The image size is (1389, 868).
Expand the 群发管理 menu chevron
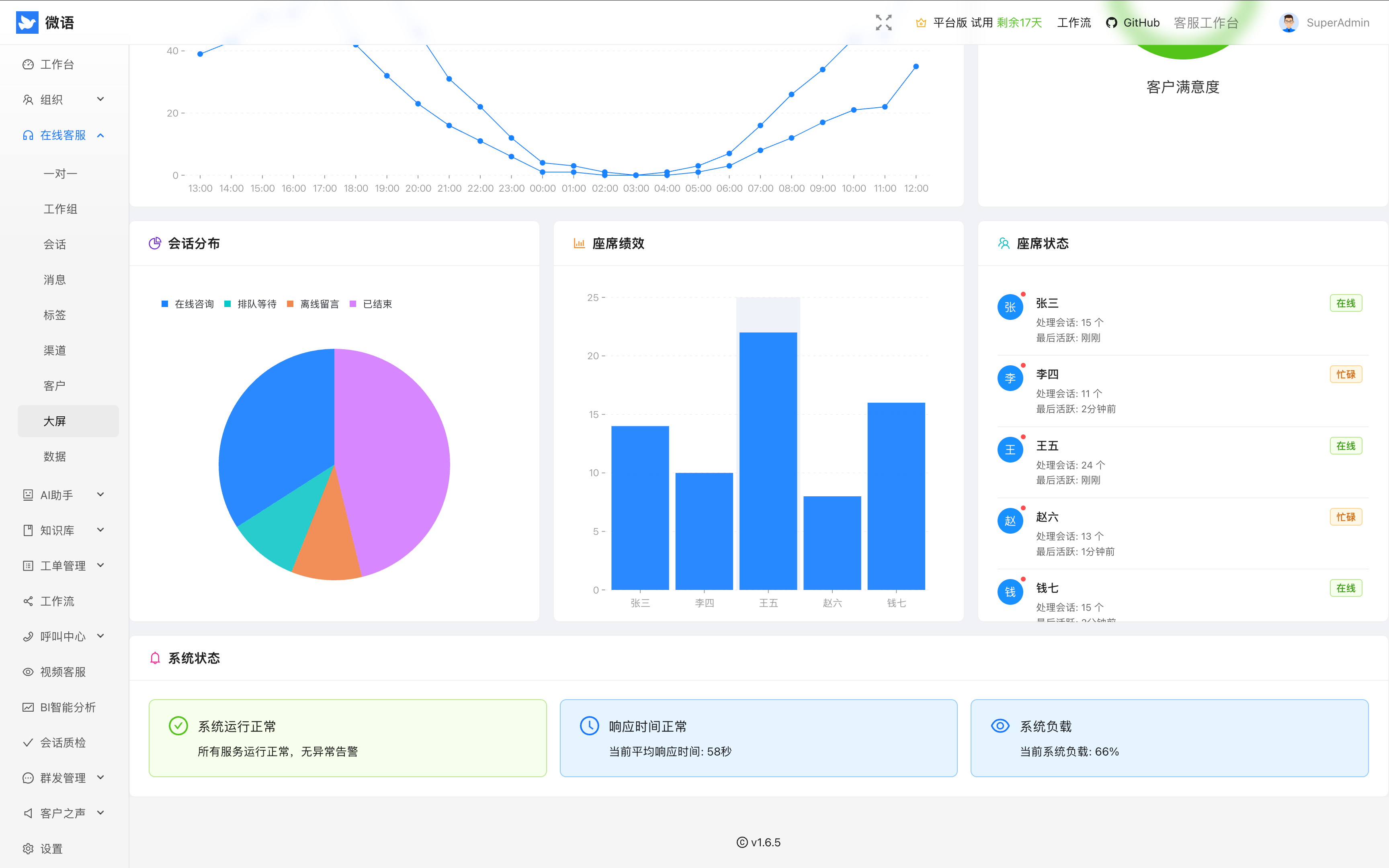click(x=100, y=777)
